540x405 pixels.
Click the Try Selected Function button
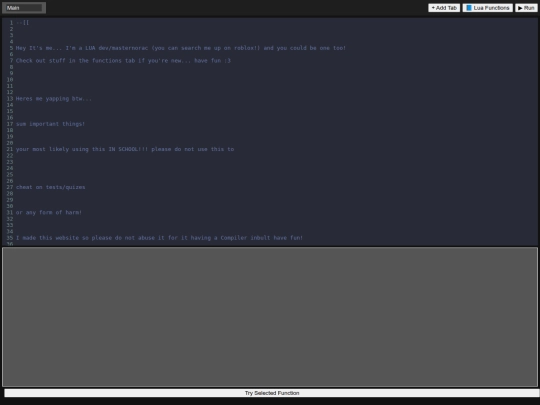(272, 393)
